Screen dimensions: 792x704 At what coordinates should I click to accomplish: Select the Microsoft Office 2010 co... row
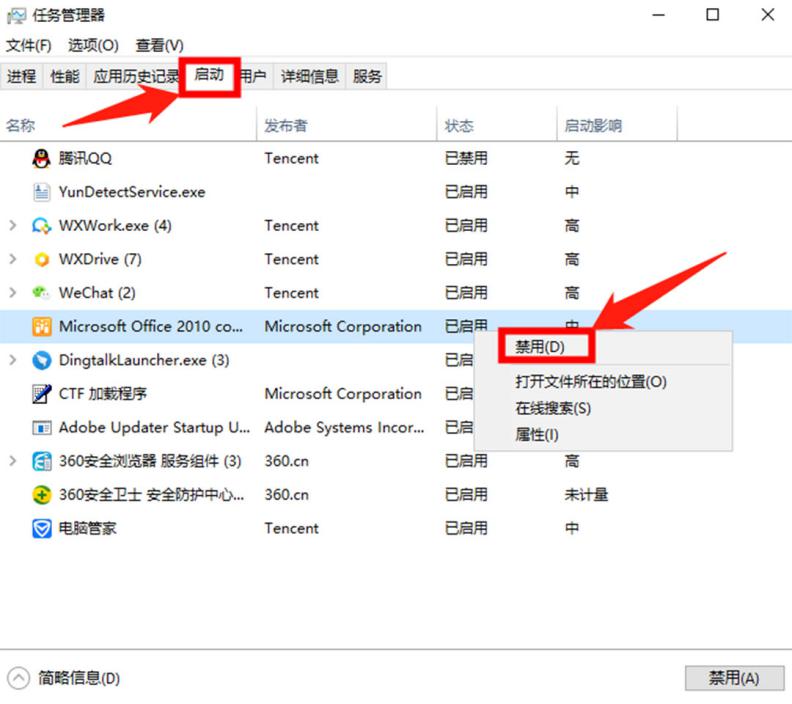point(396,326)
